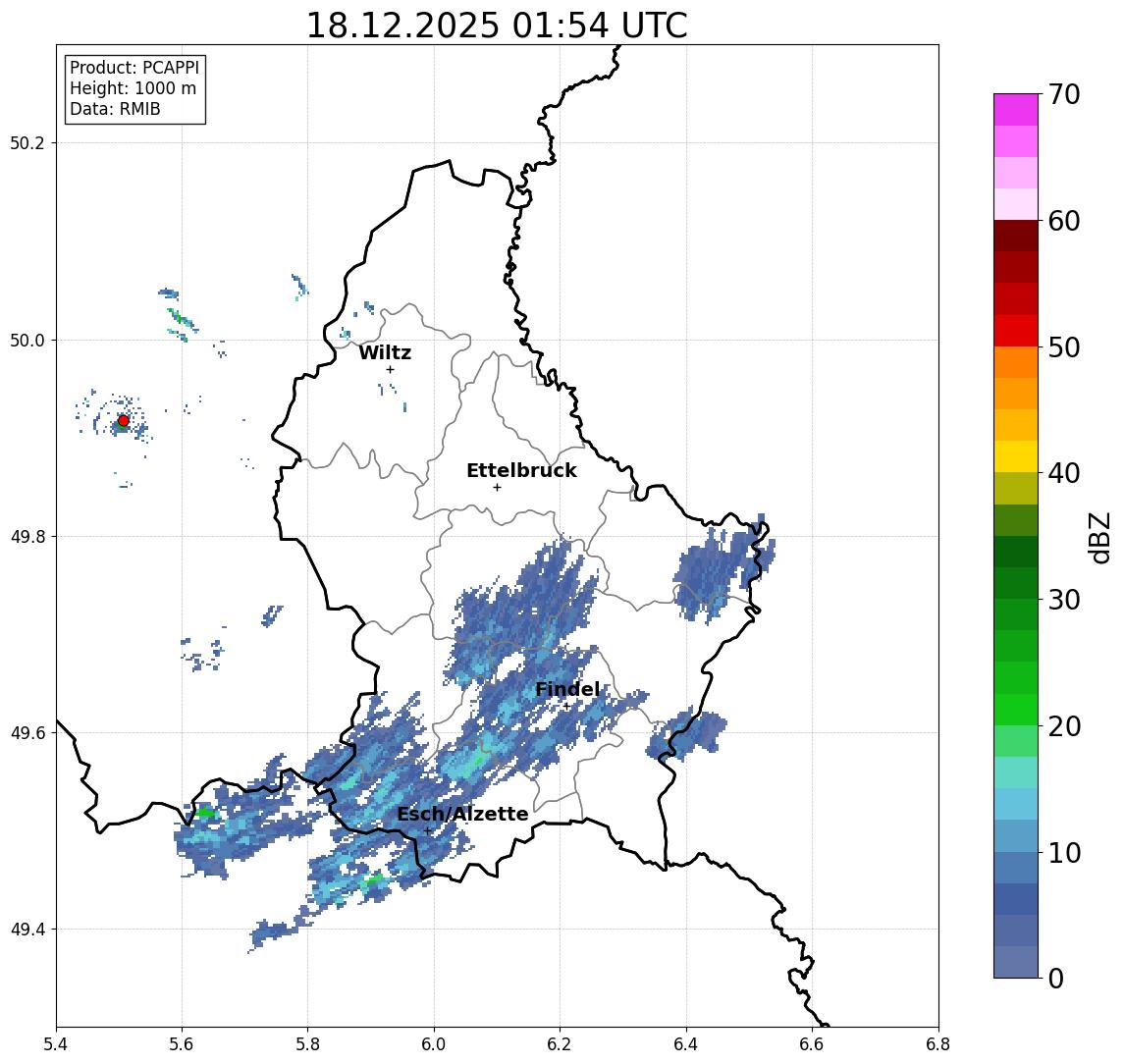Click the 6.8 longitude axis label
The height and width of the screenshot is (1064, 1124).
click(938, 1044)
